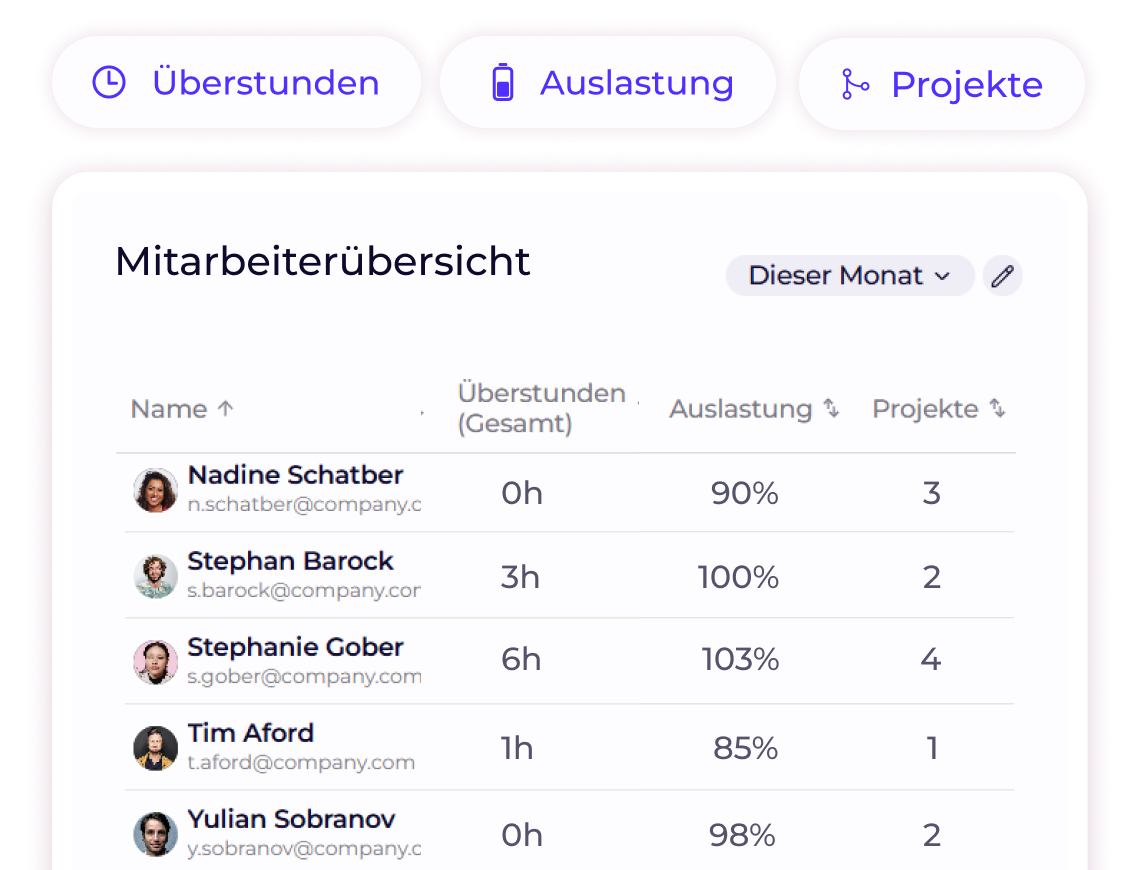Click the battery icon on Auslastung
This screenshot has height=870, width=1140.
pyautogui.click(x=503, y=82)
